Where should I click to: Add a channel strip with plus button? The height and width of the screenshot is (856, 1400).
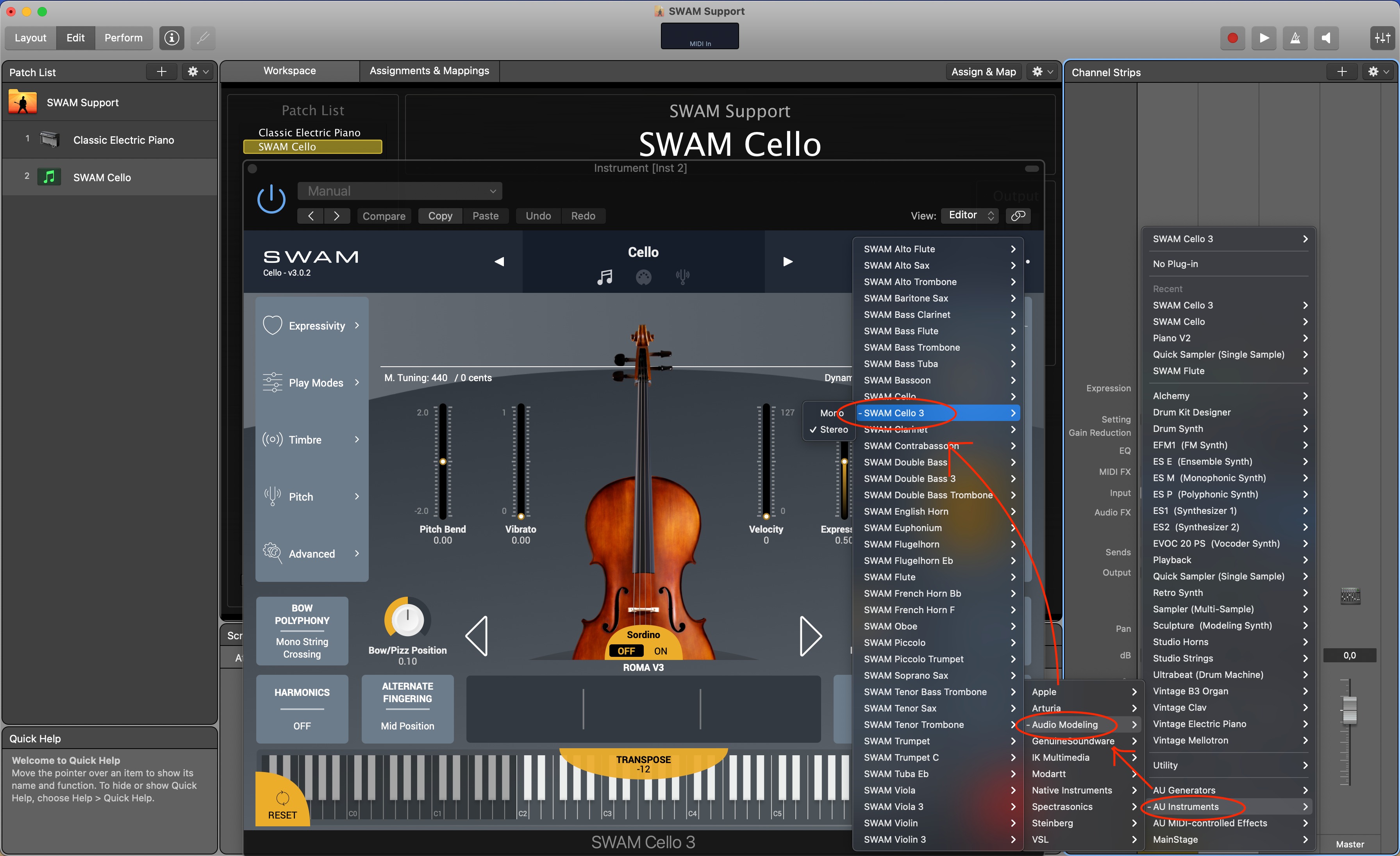click(x=1341, y=71)
